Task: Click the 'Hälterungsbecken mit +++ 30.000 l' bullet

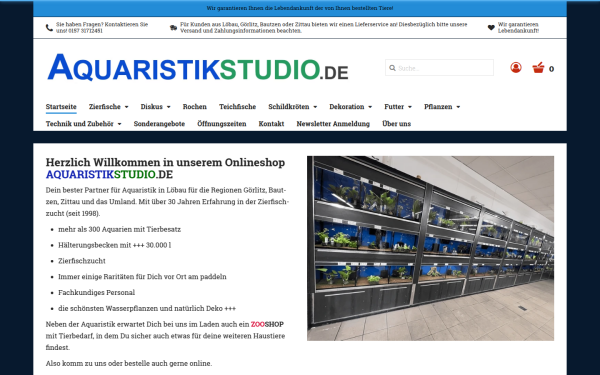Action: click(x=115, y=245)
